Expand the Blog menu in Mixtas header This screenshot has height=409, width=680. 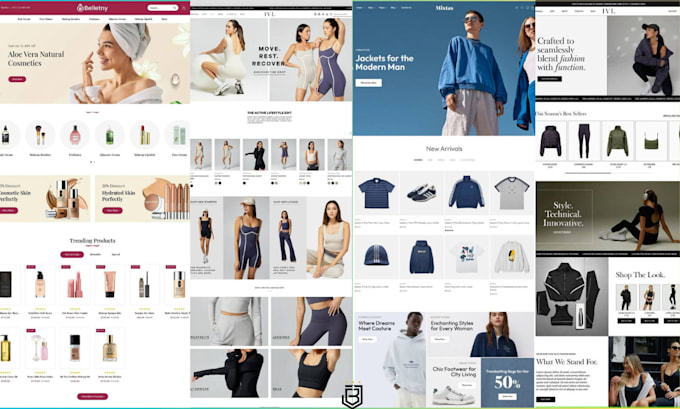393,7
